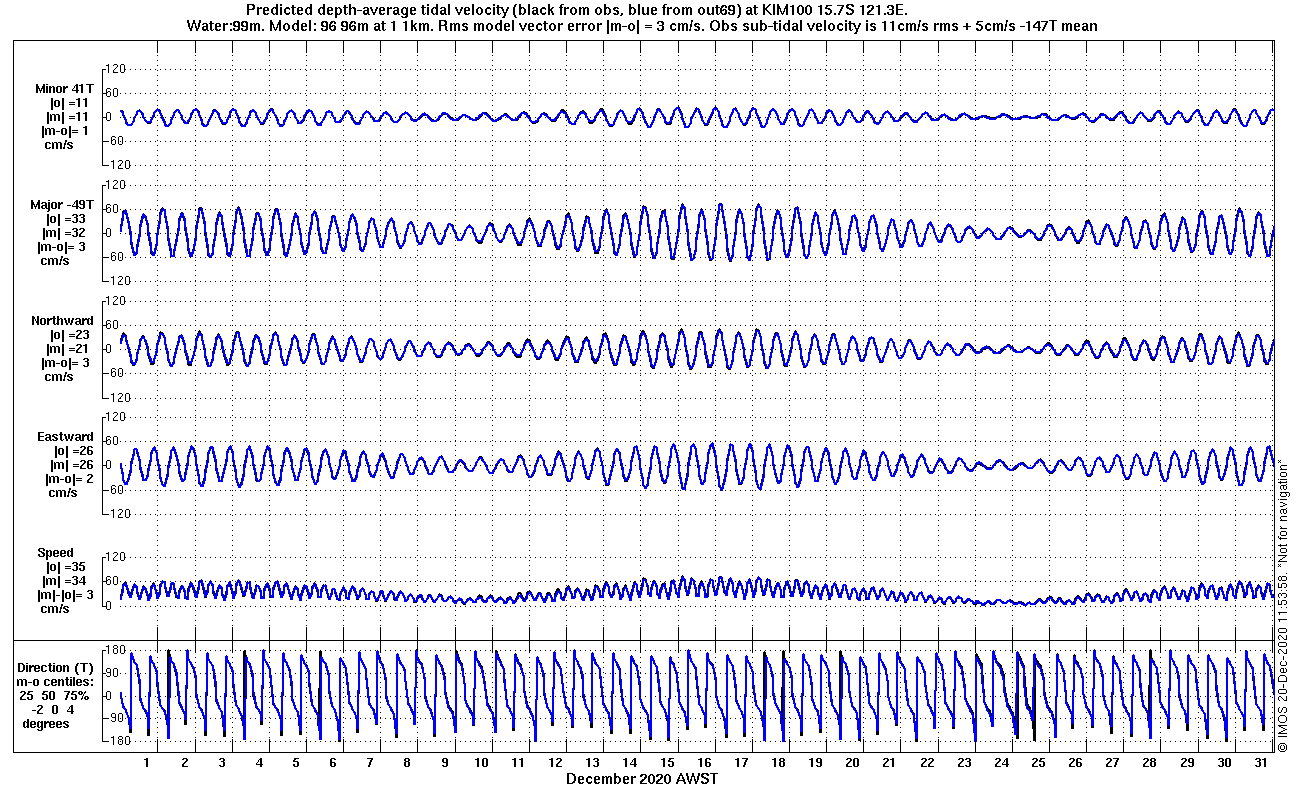Screen dimensions: 1300x800
Task: Click day '17' on the date axis
Action: click(x=741, y=763)
